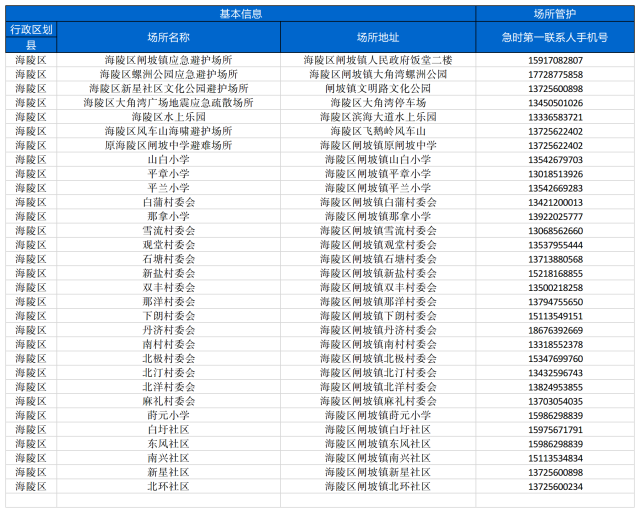The width and height of the screenshot is (640, 513).
Task: Click the 北环社区 name cell
Action: [x=168, y=486]
